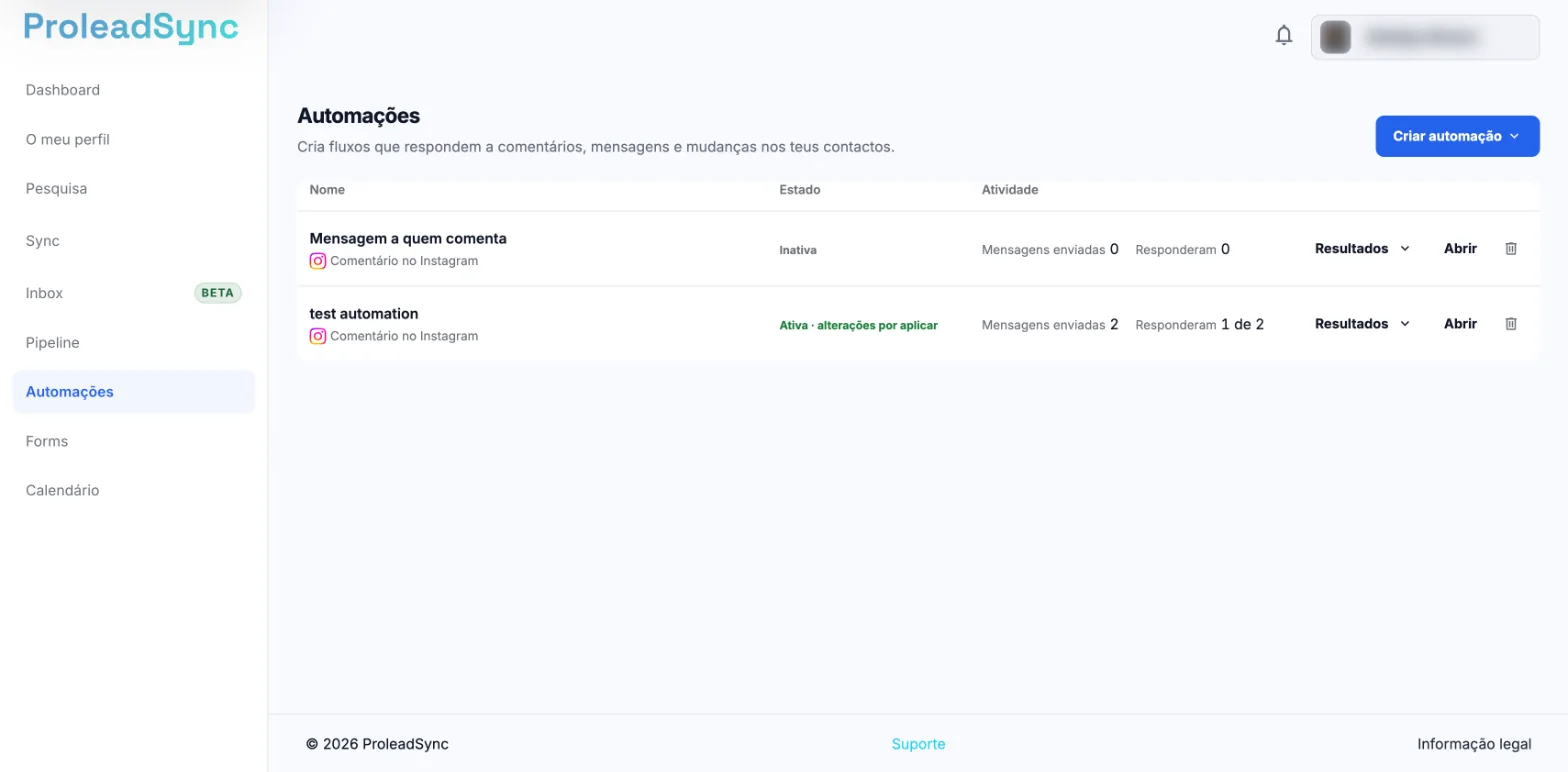The image size is (1568, 772).
Task: Click the 'Nome' column header
Action: pyautogui.click(x=327, y=189)
